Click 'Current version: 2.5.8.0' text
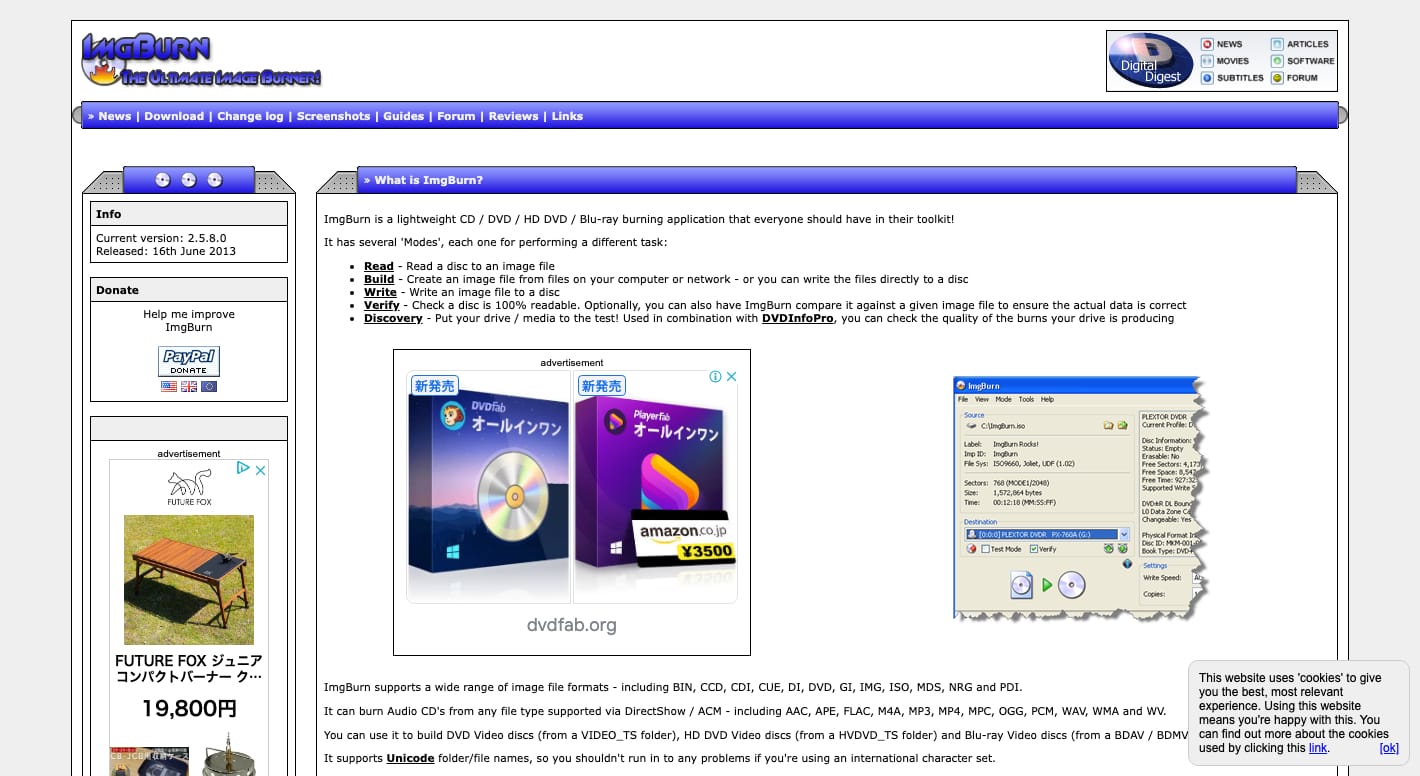The width and height of the screenshot is (1420, 776). click(x=161, y=238)
